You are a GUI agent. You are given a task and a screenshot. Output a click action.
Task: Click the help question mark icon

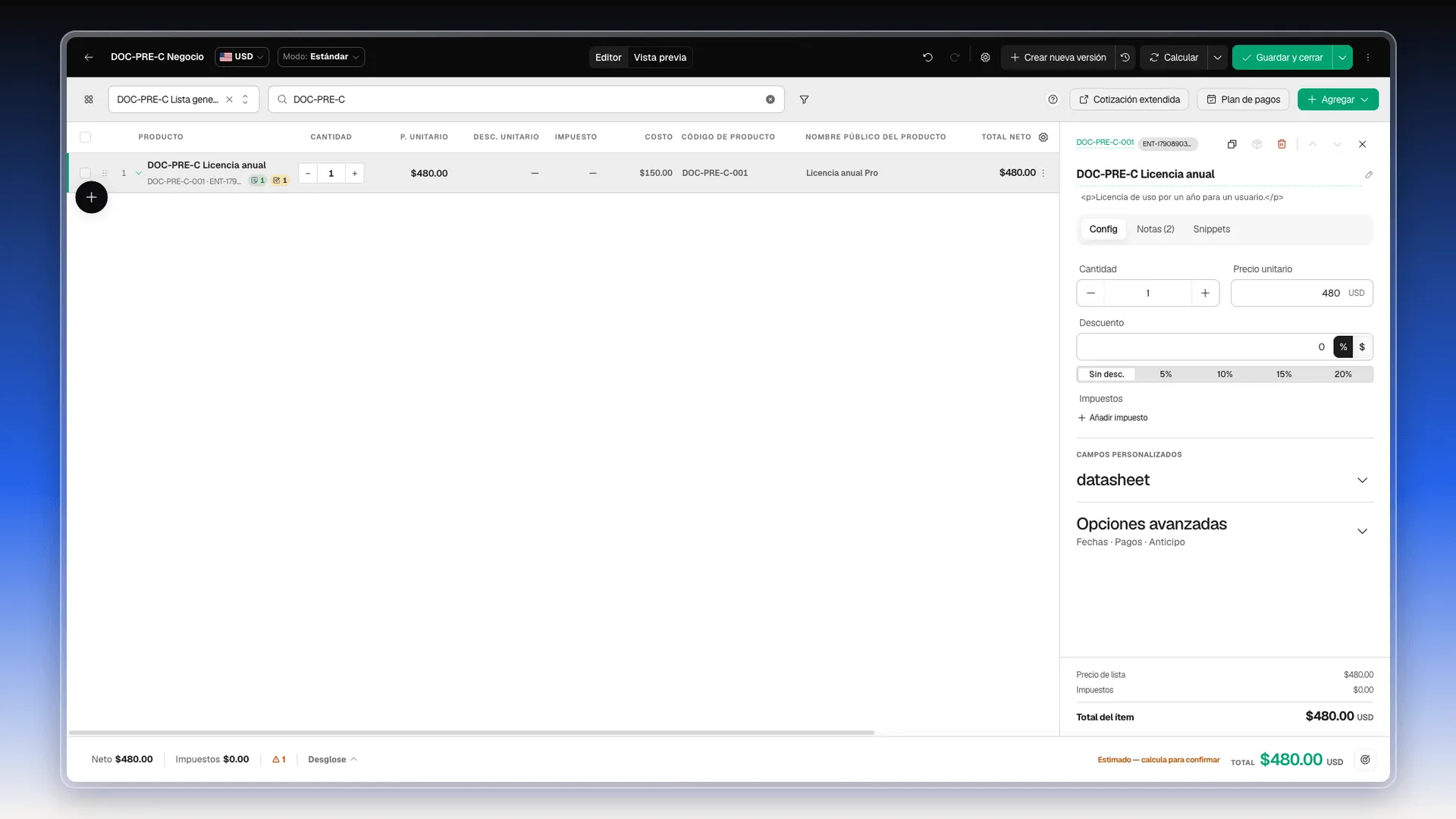pyautogui.click(x=1053, y=99)
